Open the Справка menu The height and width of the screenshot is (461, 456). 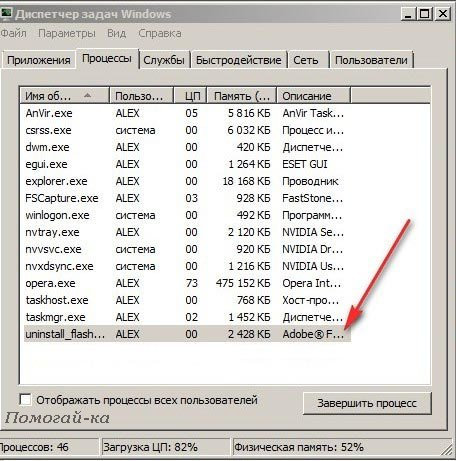click(x=160, y=33)
